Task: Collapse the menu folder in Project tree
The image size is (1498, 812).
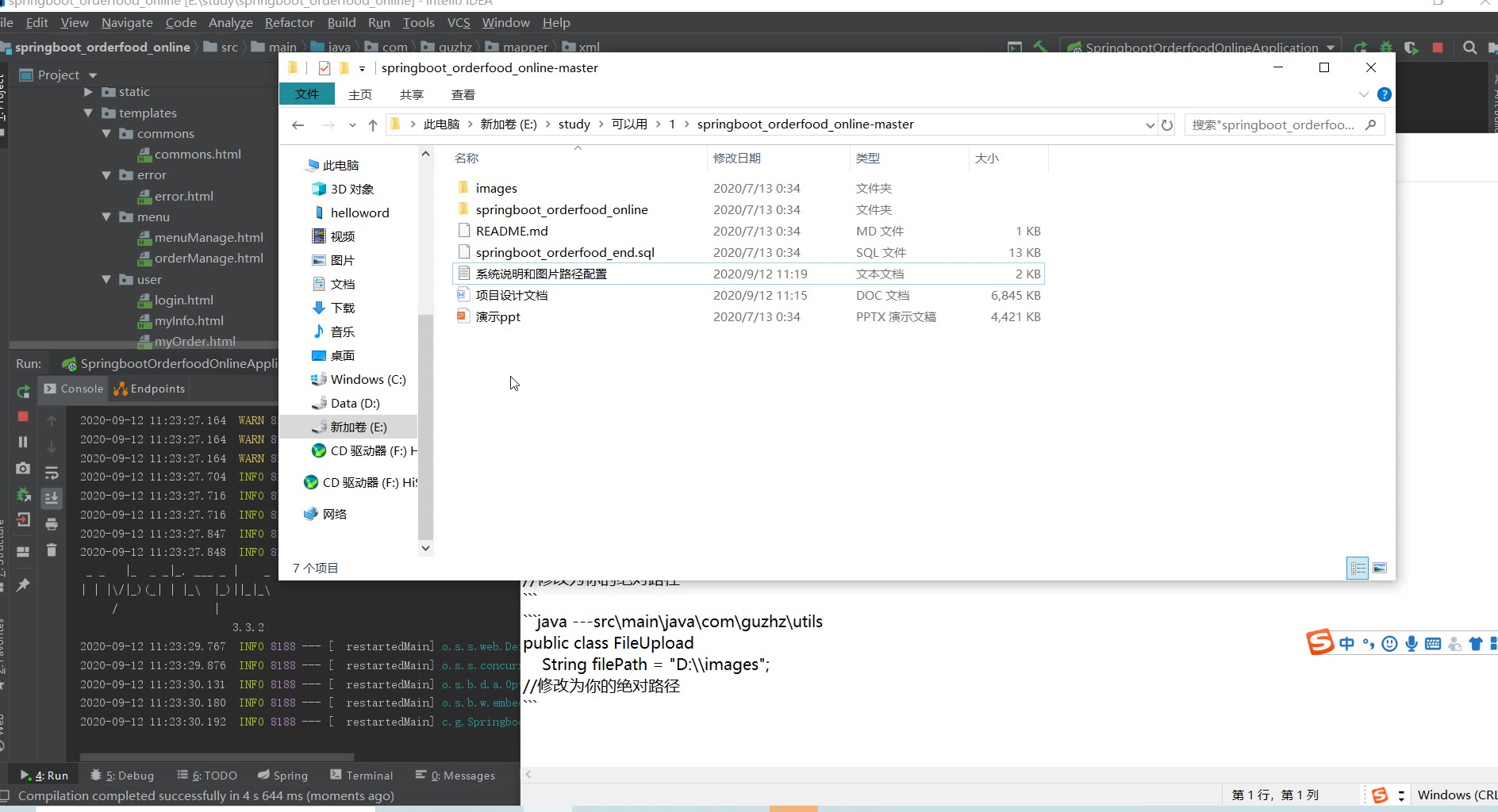Action: click(x=106, y=217)
